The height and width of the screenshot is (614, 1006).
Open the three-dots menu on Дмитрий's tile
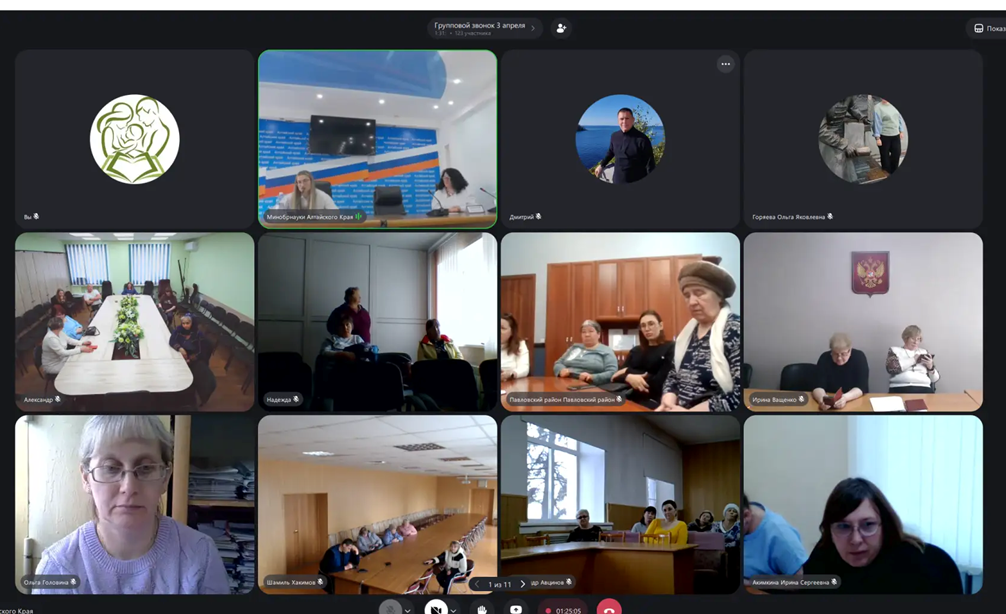click(726, 64)
